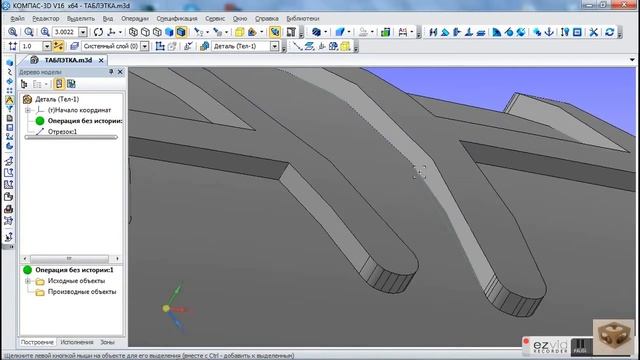This screenshot has height=360, width=640.
Task: Open the Справка menu
Action: coord(267,19)
